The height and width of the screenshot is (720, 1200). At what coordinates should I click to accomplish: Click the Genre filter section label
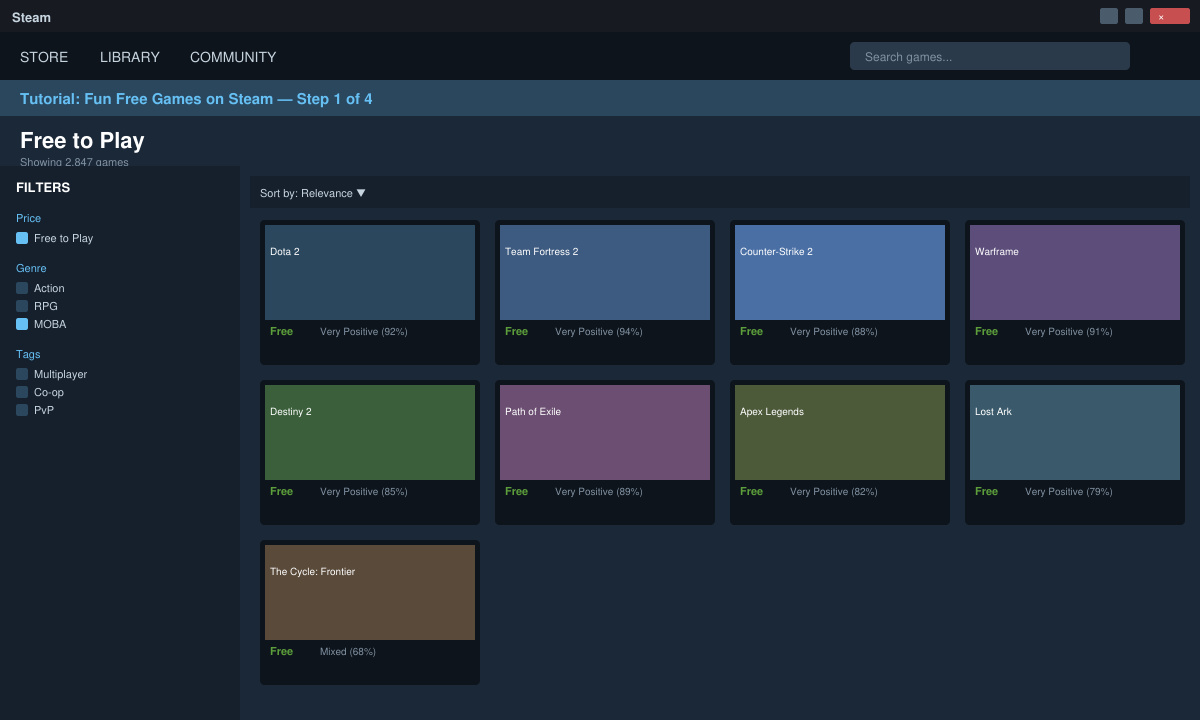click(31, 268)
